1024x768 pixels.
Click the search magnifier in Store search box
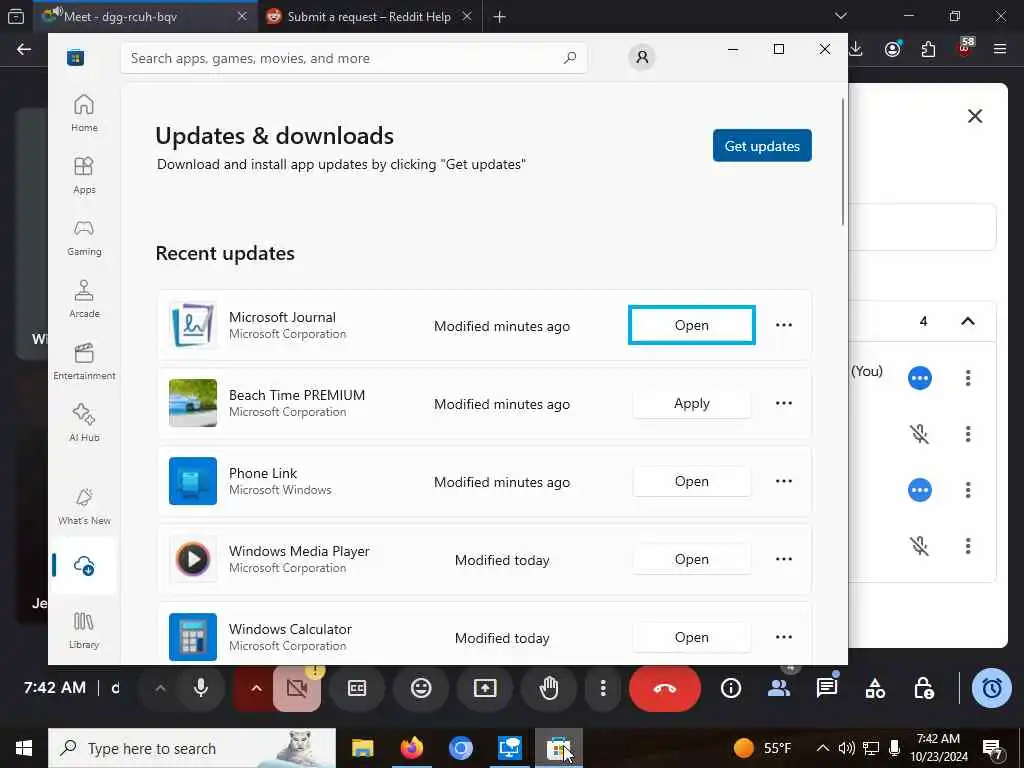[569, 57]
